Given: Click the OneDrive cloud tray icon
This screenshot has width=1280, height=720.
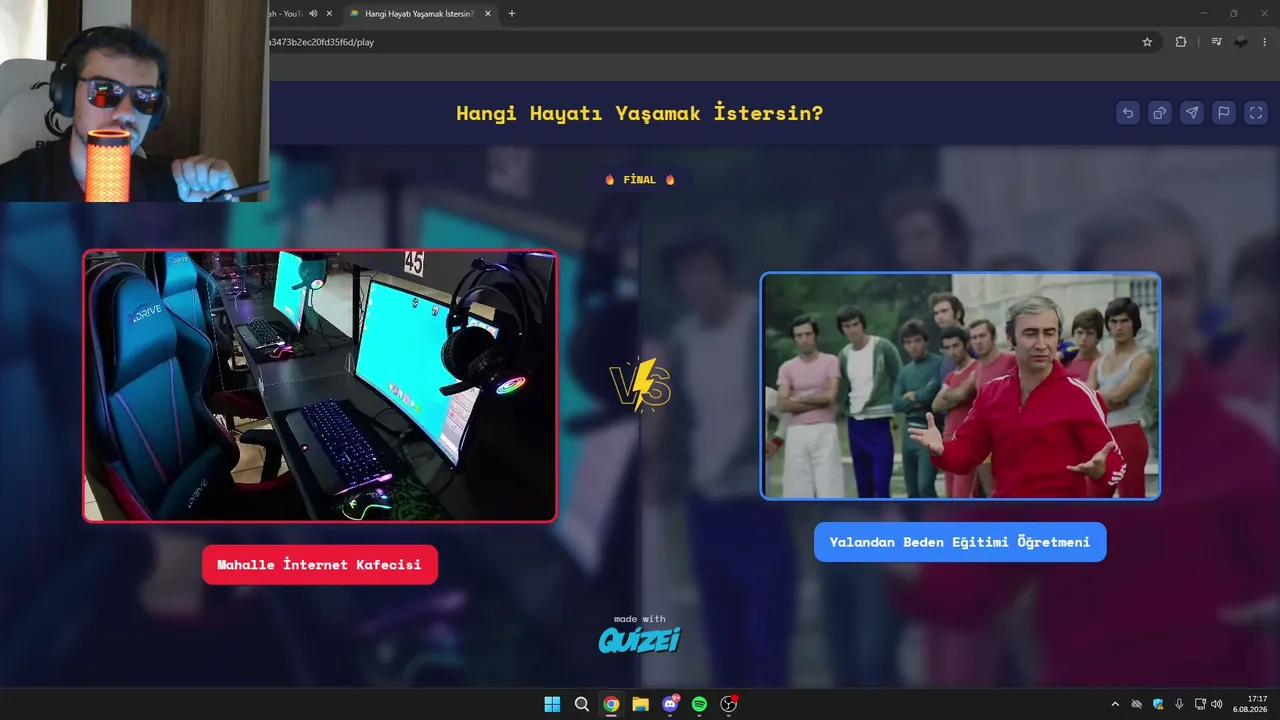Looking at the screenshot, I should 1137,704.
